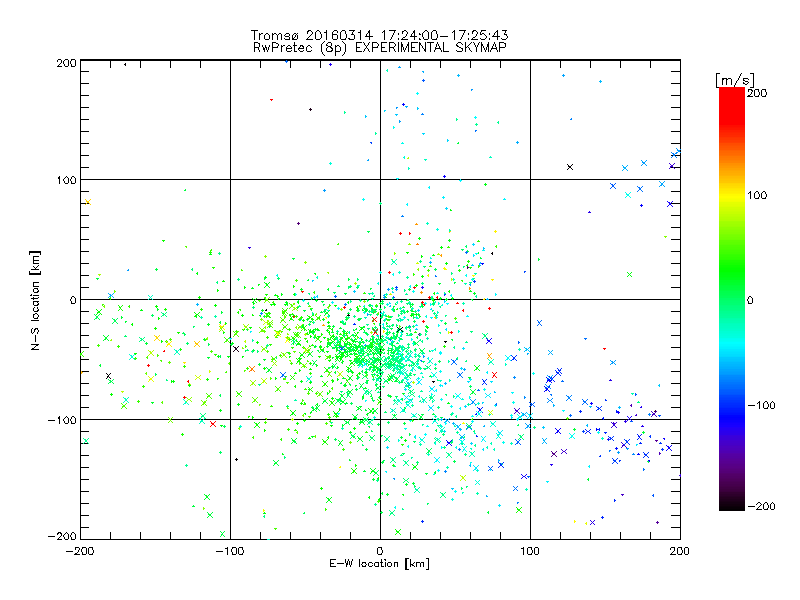
Task: Select the 'E-W location [km]' axis label
Action: pyautogui.click(x=380, y=564)
